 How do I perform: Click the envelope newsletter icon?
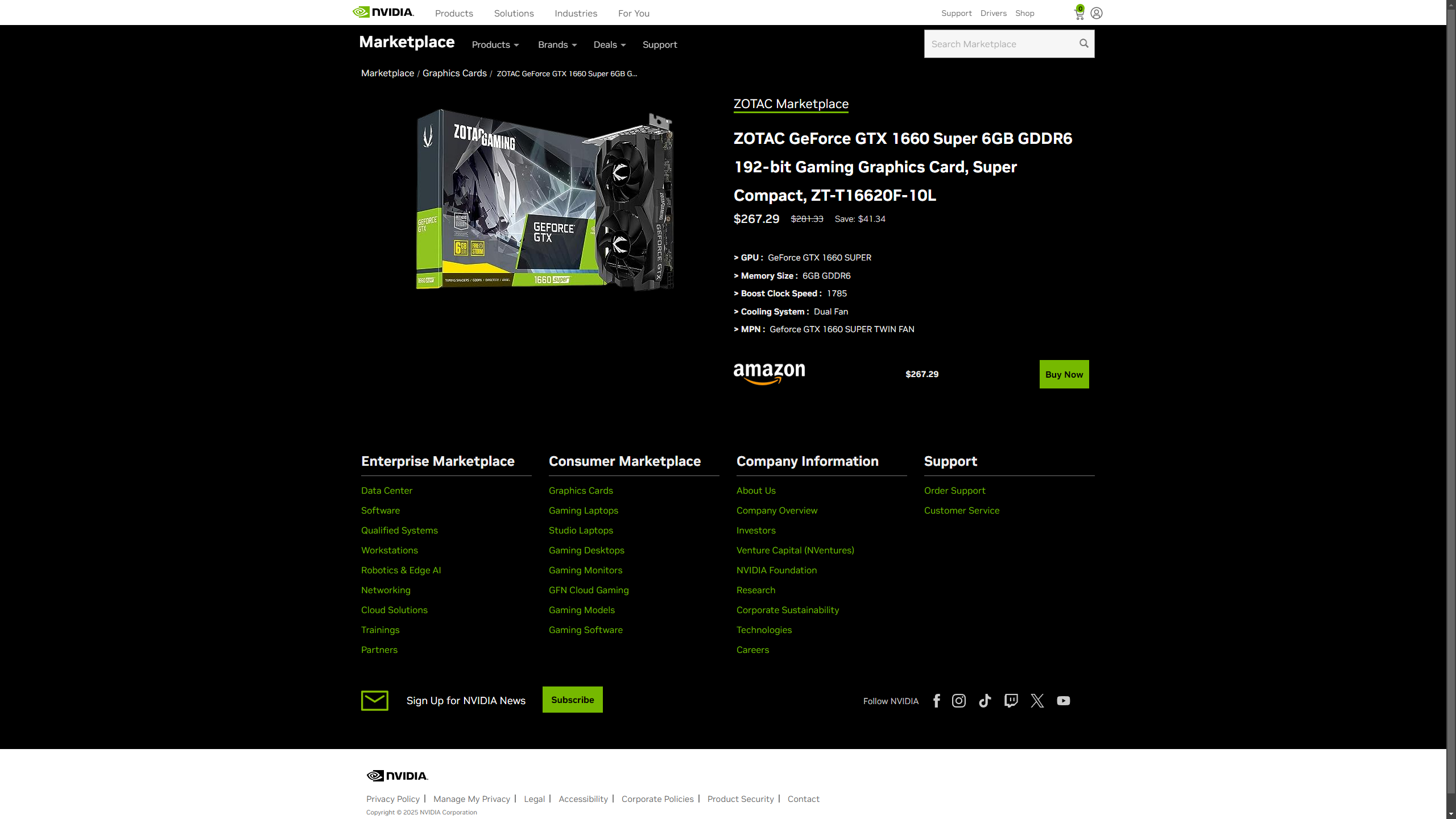tap(375, 701)
